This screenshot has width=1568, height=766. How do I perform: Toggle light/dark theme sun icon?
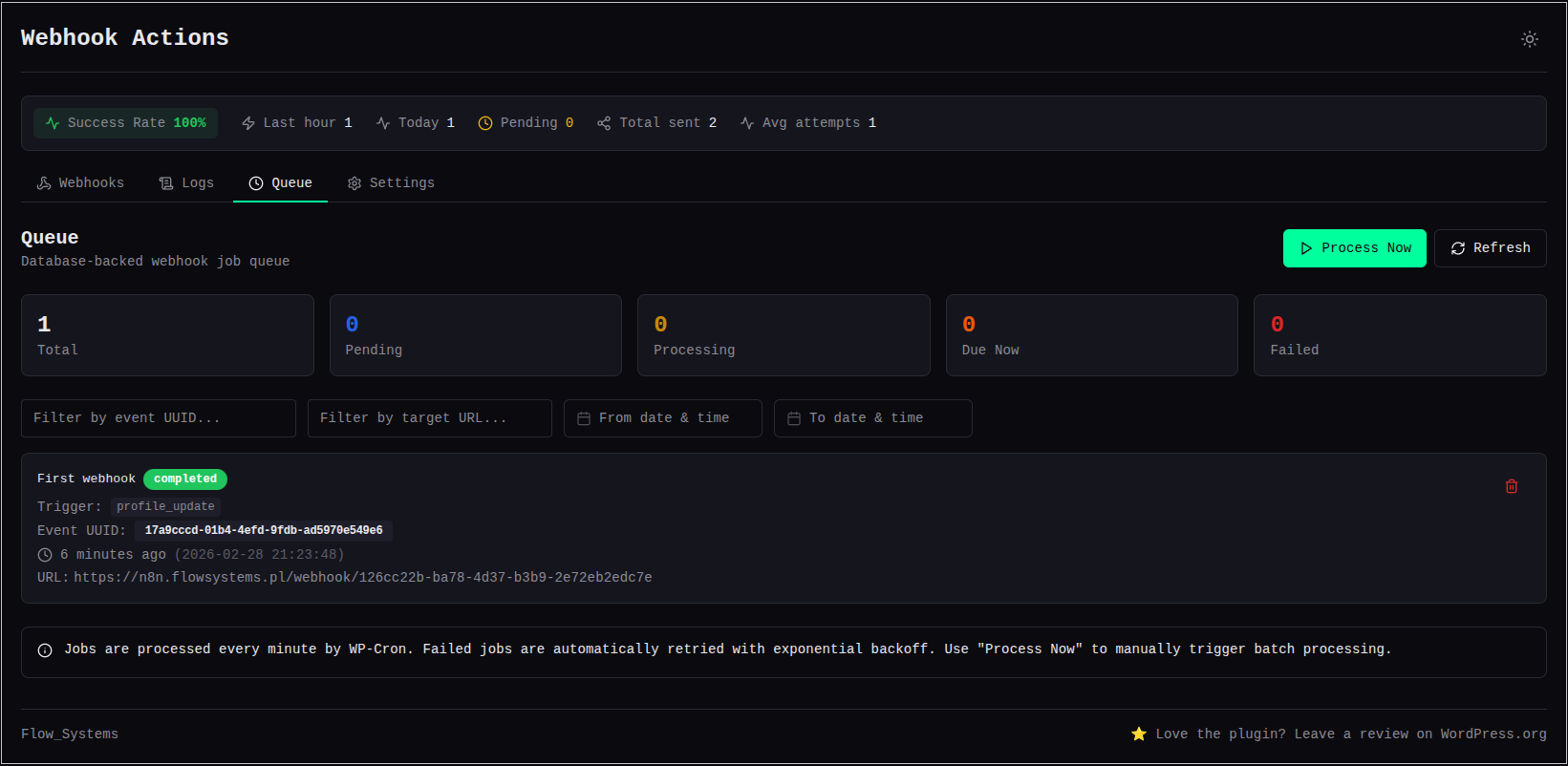[x=1529, y=39]
